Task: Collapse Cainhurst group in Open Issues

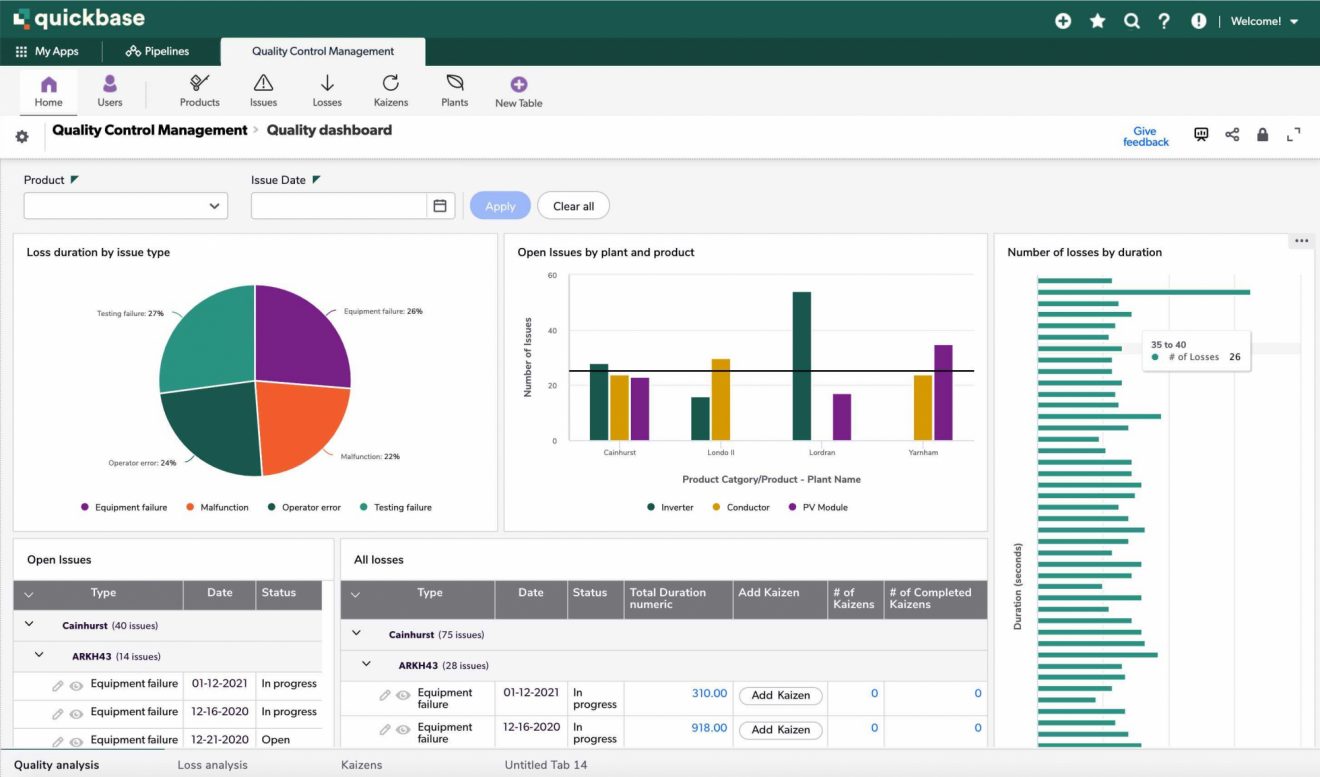Action: coord(29,625)
